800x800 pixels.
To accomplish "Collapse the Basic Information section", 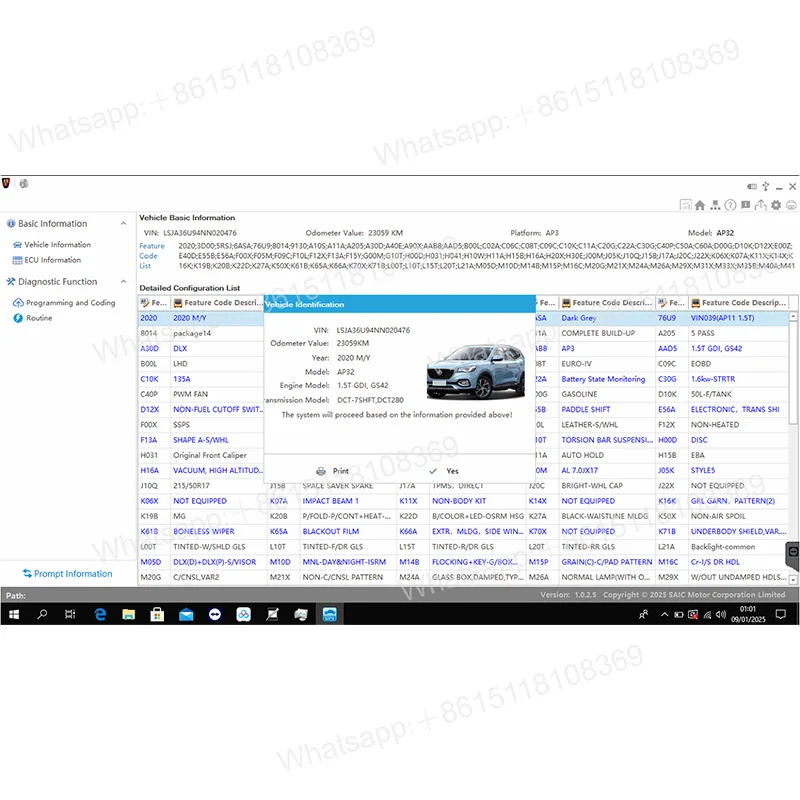I will [x=123, y=223].
